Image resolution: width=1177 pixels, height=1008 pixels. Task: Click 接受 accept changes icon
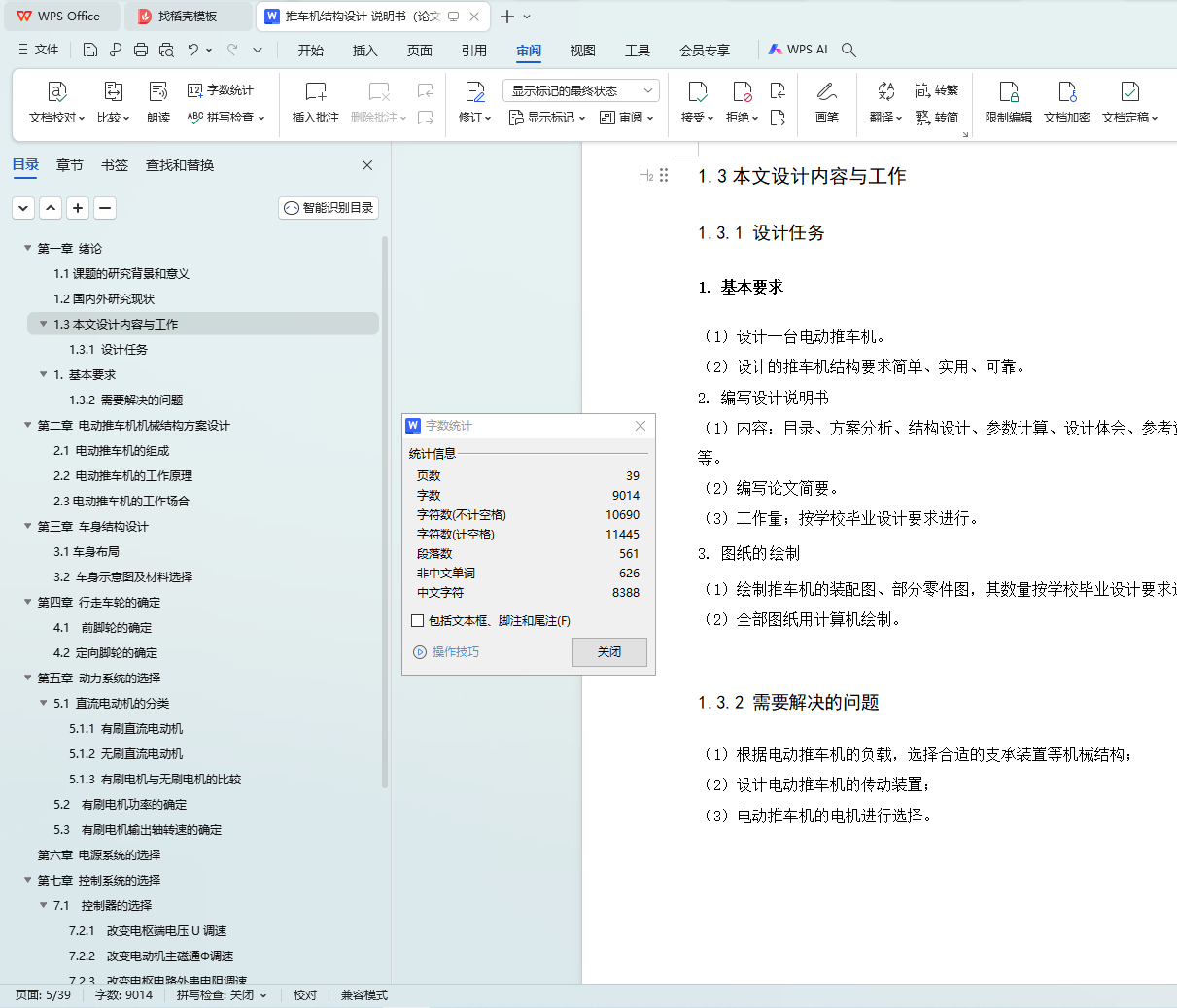coord(697,92)
